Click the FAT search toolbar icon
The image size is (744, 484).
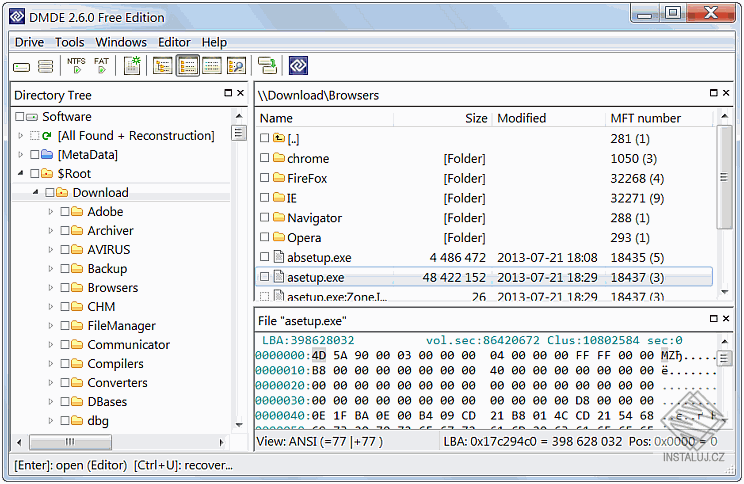coord(101,66)
